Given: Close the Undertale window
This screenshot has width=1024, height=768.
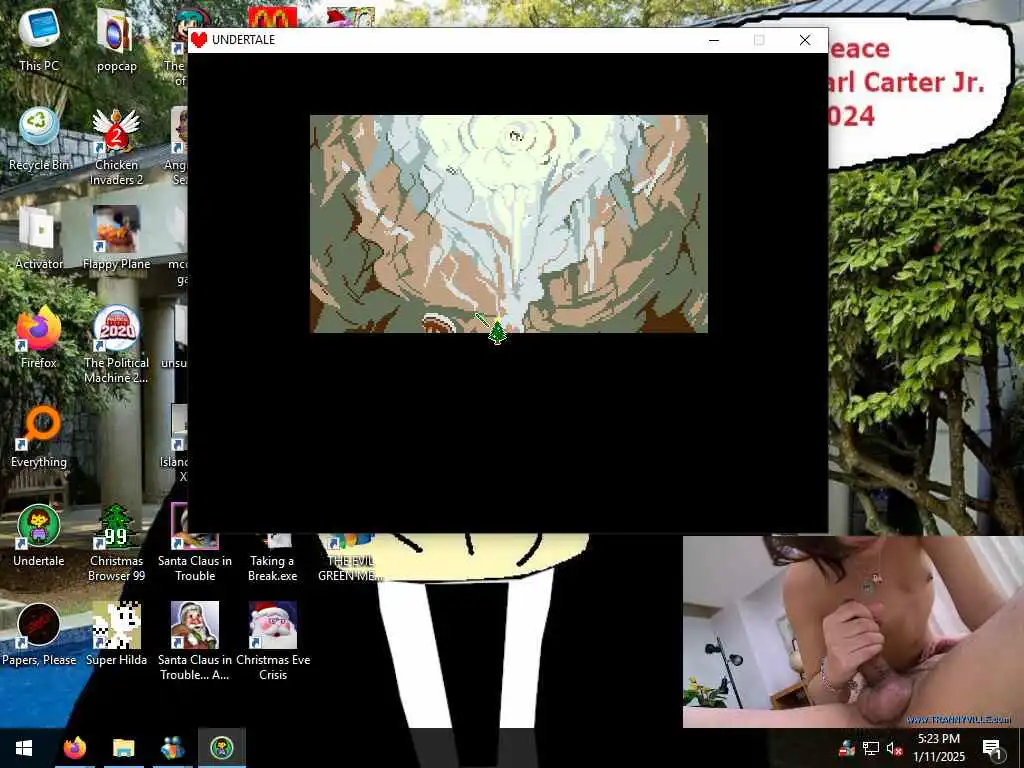Looking at the screenshot, I should click(x=805, y=40).
